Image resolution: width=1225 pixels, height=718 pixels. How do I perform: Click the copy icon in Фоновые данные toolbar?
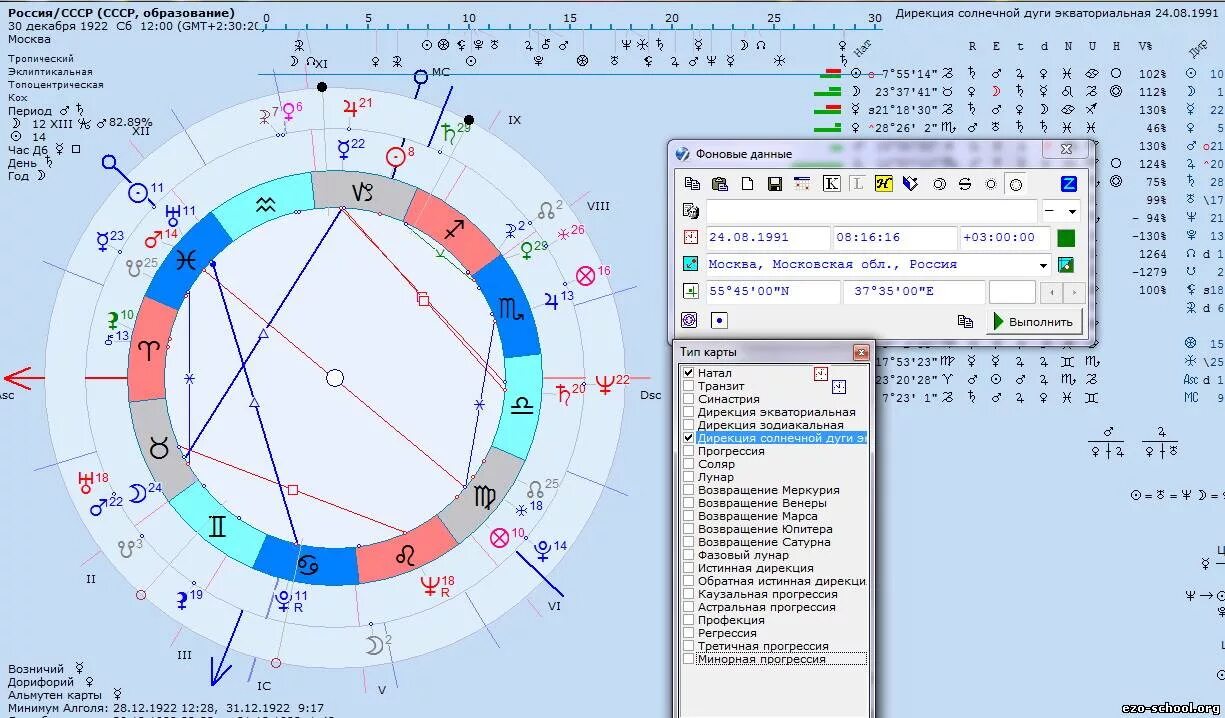point(692,184)
